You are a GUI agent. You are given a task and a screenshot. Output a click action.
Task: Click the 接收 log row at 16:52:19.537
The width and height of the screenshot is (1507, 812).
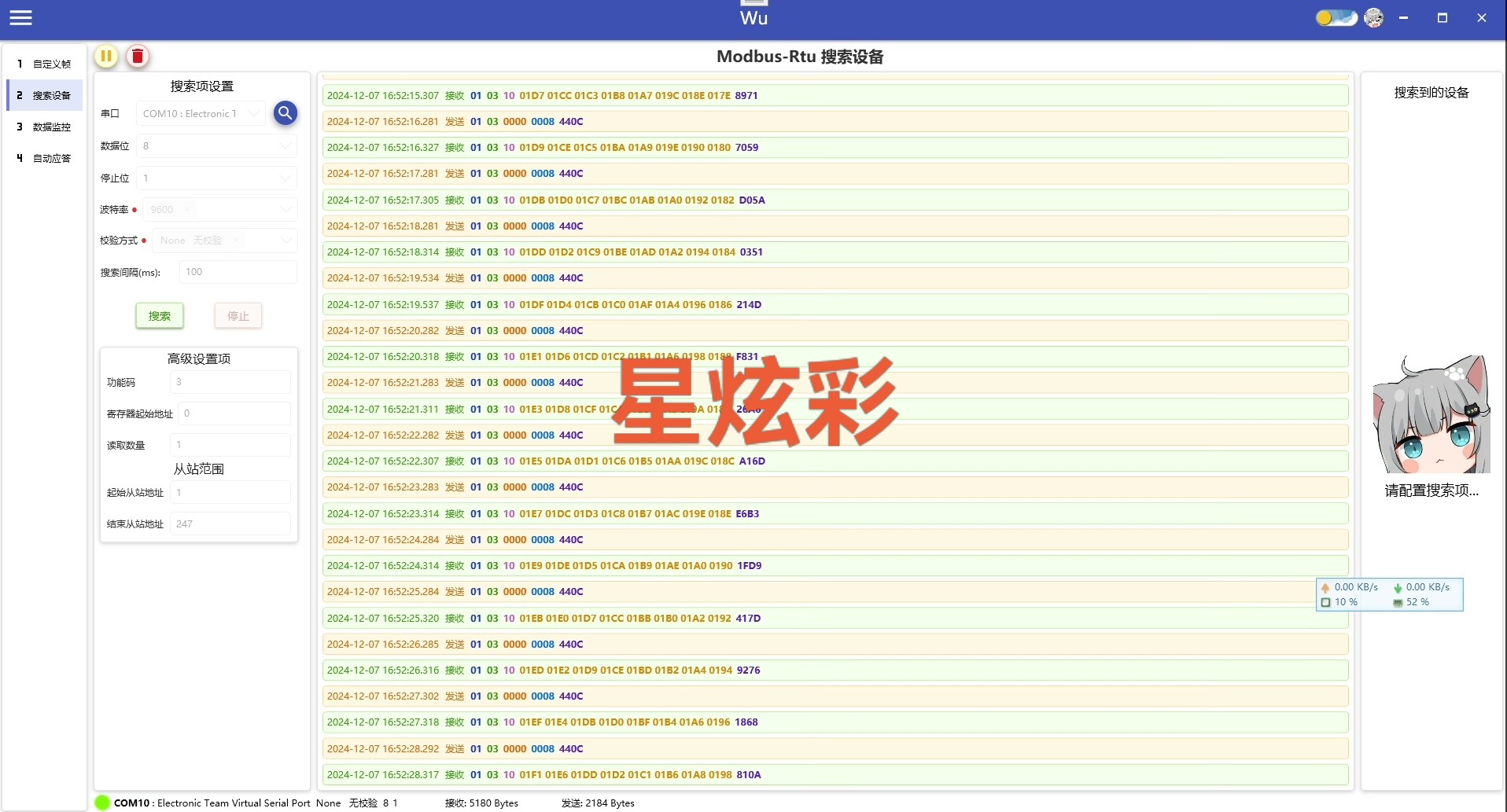click(x=835, y=304)
